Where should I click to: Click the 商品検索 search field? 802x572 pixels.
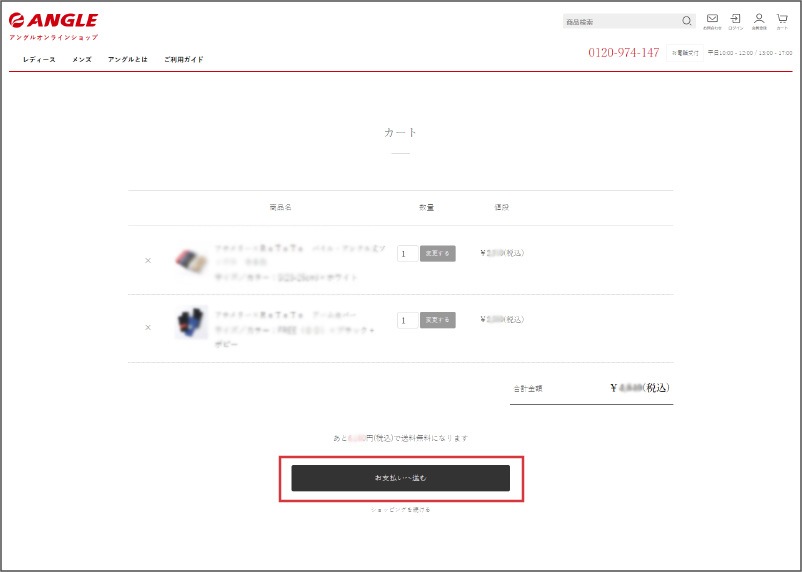tap(620, 21)
